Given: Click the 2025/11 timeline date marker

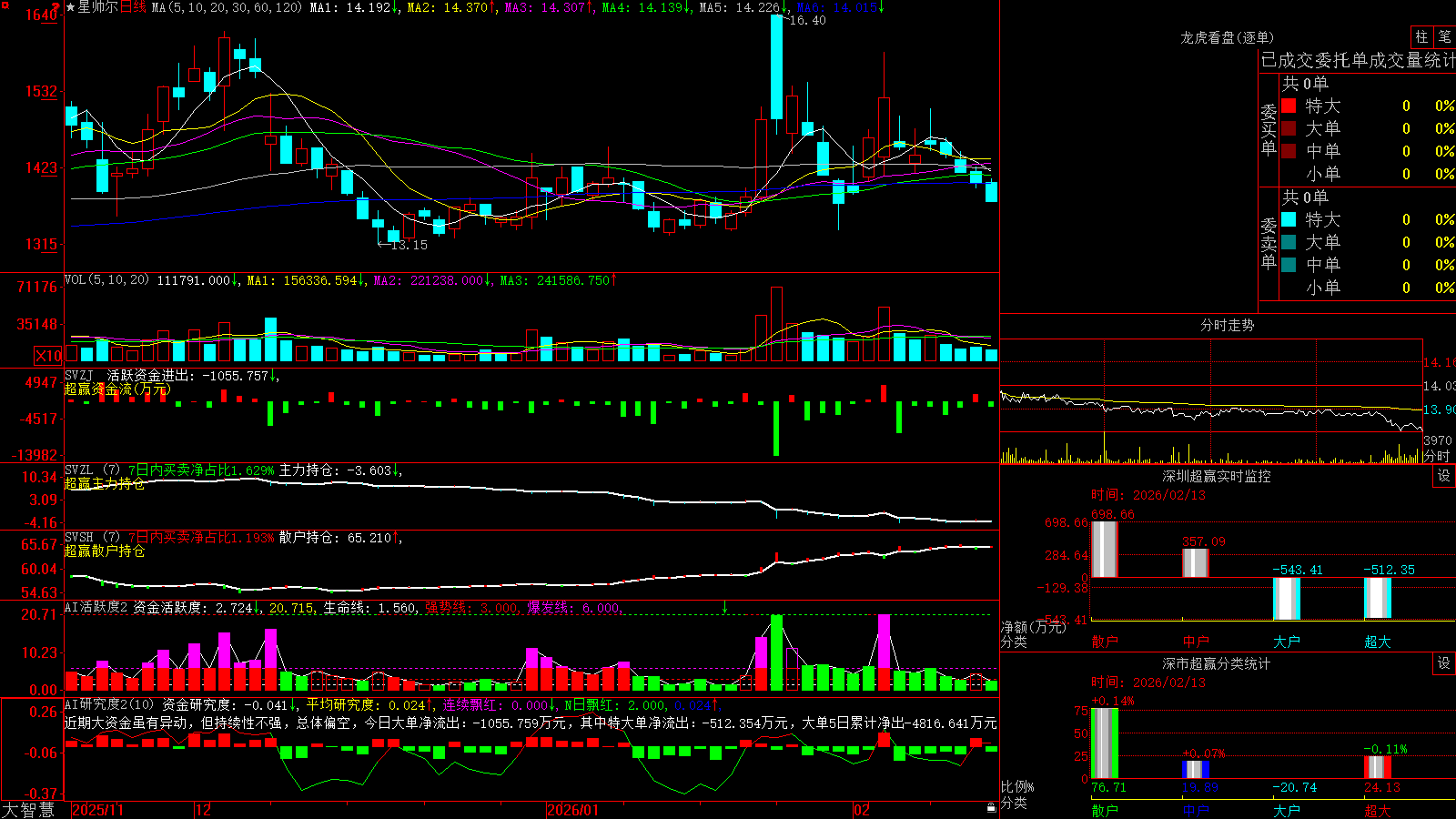Looking at the screenshot, I should (x=97, y=810).
